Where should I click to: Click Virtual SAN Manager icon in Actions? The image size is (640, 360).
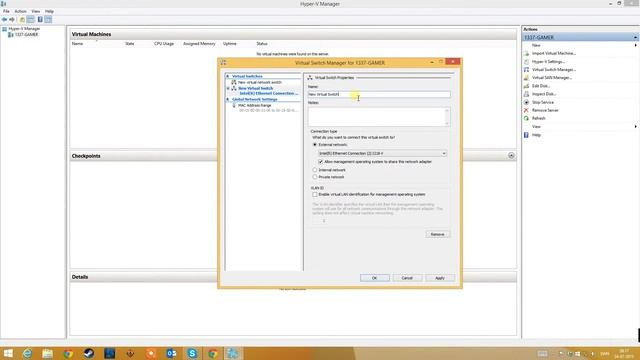526,78
